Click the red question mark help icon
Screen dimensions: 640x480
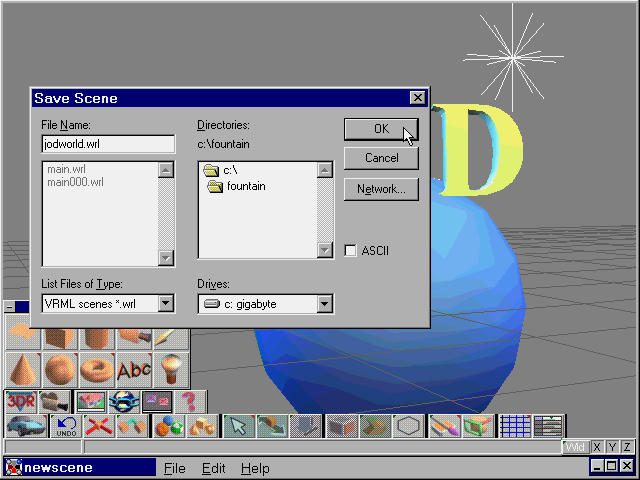pyautogui.click(x=187, y=401)
